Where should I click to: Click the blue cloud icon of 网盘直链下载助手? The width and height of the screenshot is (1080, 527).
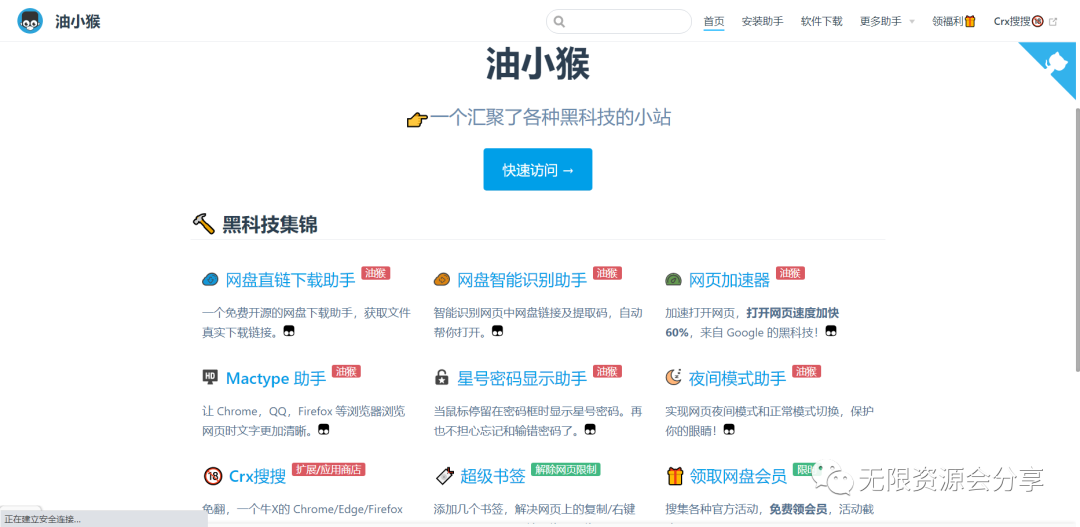210,280
